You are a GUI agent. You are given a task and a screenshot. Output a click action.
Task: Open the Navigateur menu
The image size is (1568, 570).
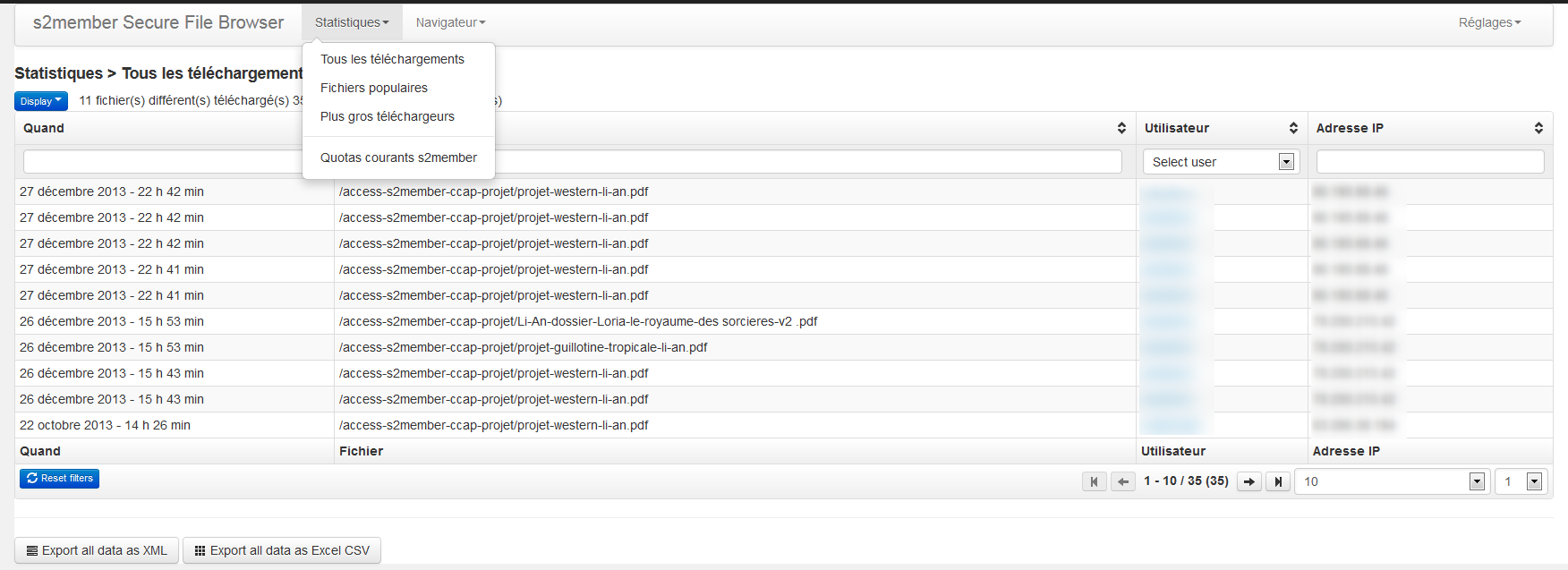click(450, 22)
